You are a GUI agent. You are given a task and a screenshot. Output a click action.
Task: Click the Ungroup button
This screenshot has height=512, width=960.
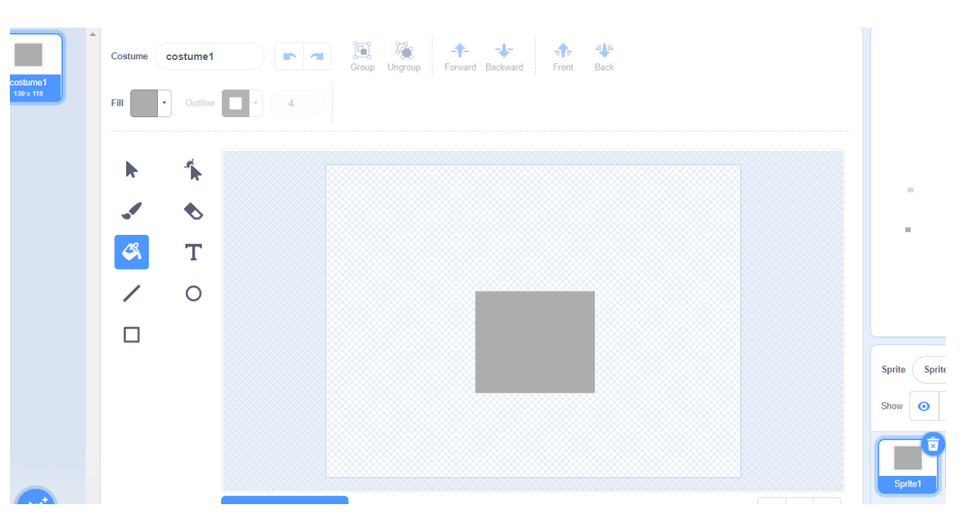pyautogui.click(x=404, y=56)
